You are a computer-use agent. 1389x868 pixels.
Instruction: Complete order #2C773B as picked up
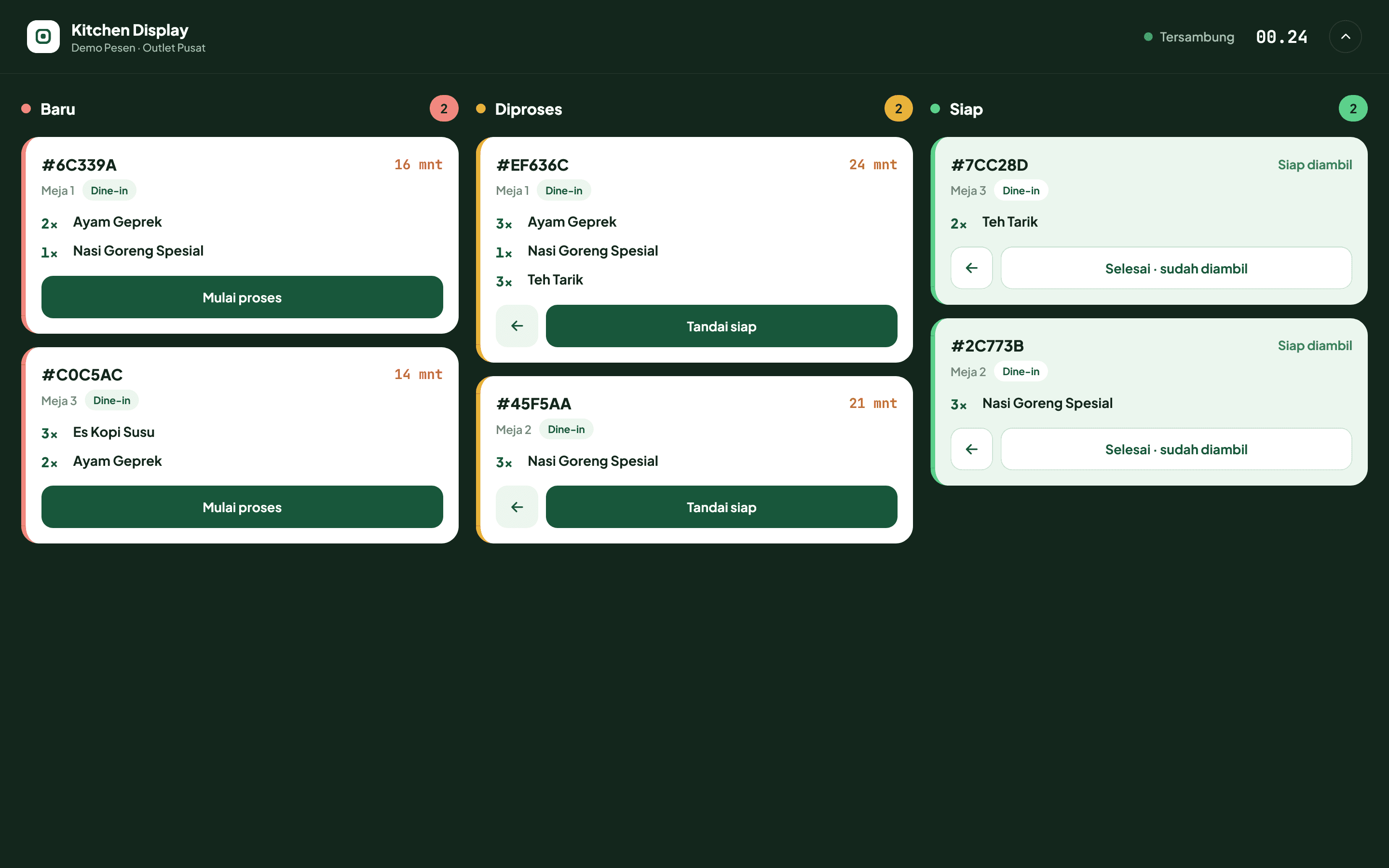[x=1176, y=449]
